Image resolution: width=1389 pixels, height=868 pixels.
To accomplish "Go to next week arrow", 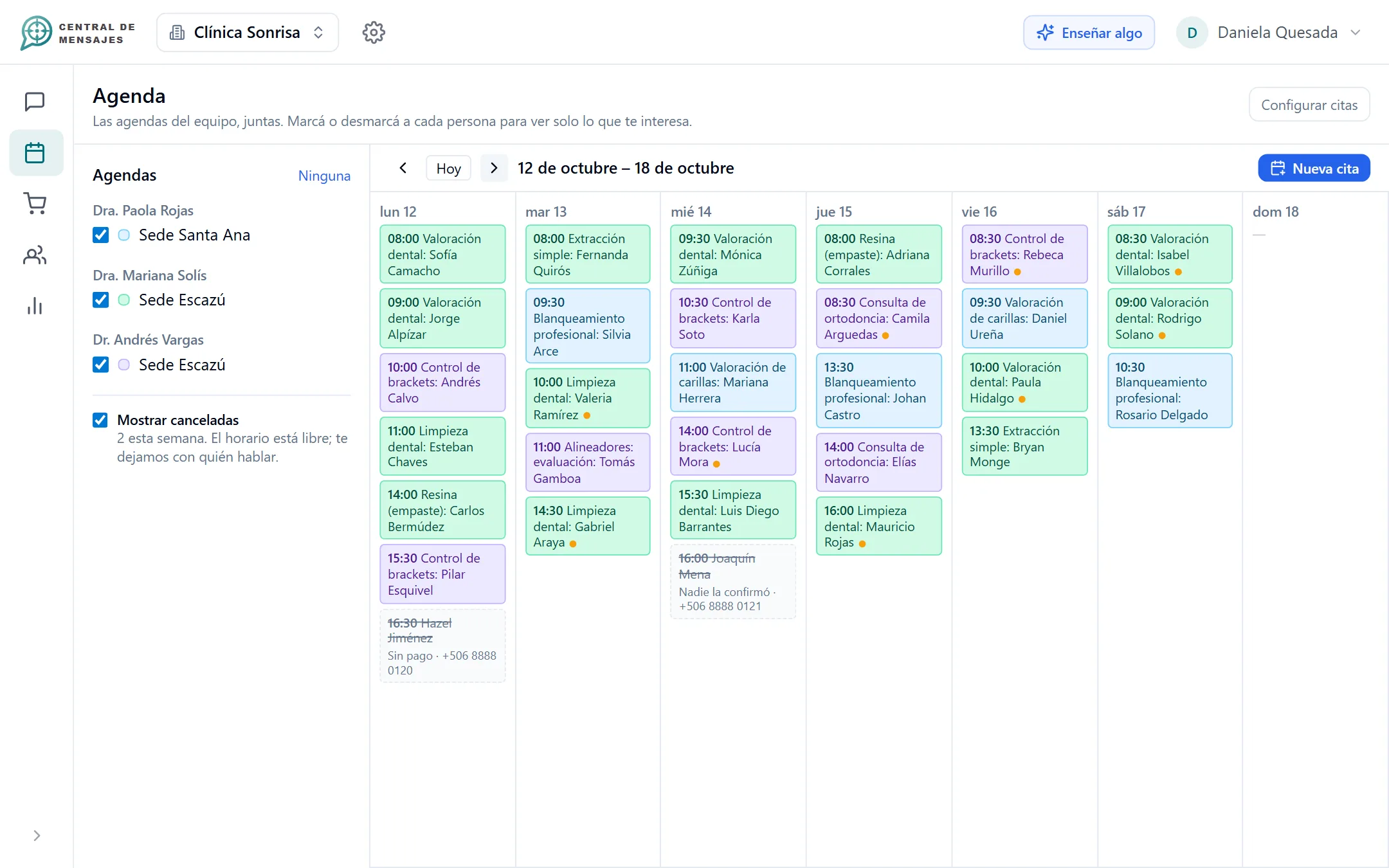I will 494,168.
